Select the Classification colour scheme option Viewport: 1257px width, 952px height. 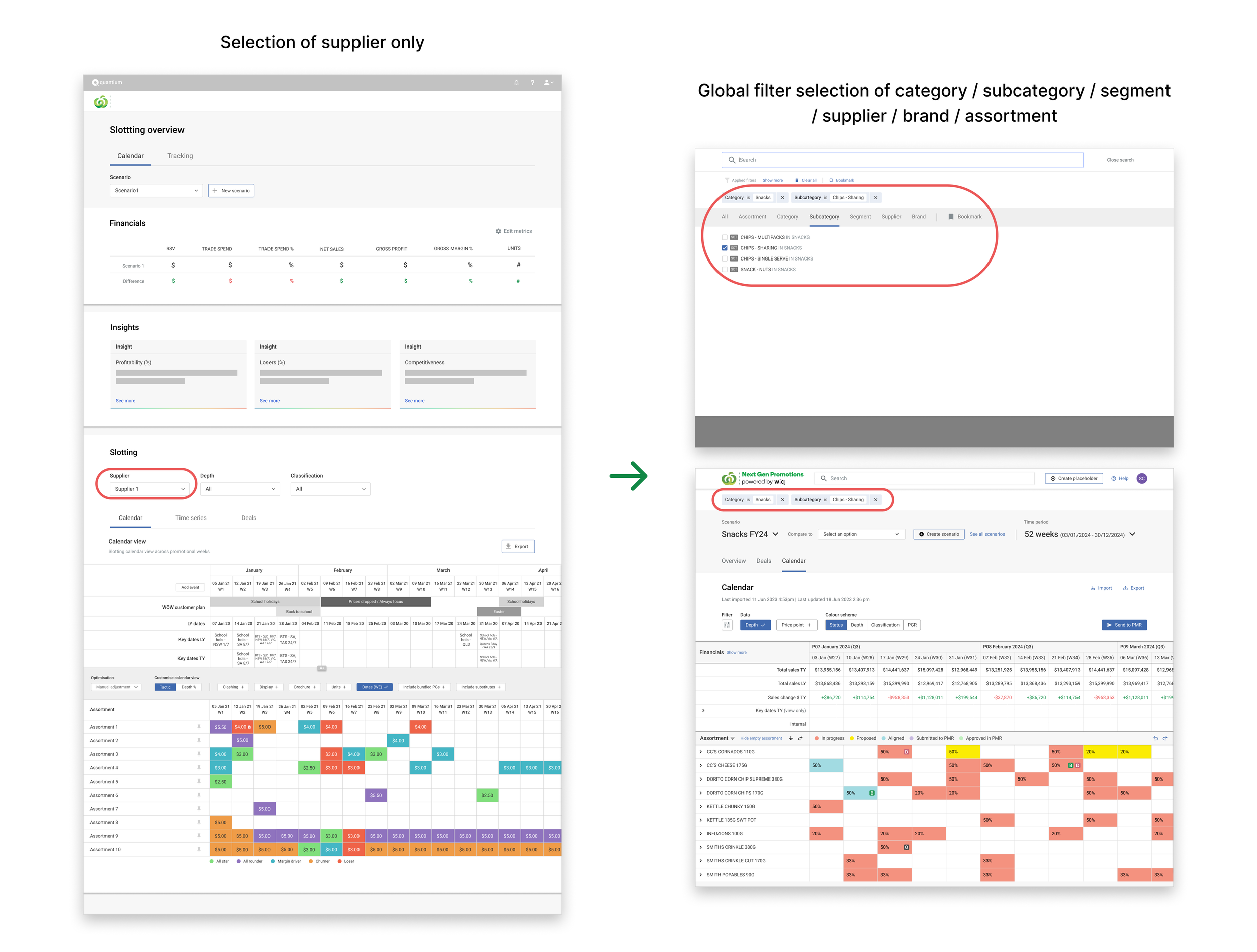[885, 625]
